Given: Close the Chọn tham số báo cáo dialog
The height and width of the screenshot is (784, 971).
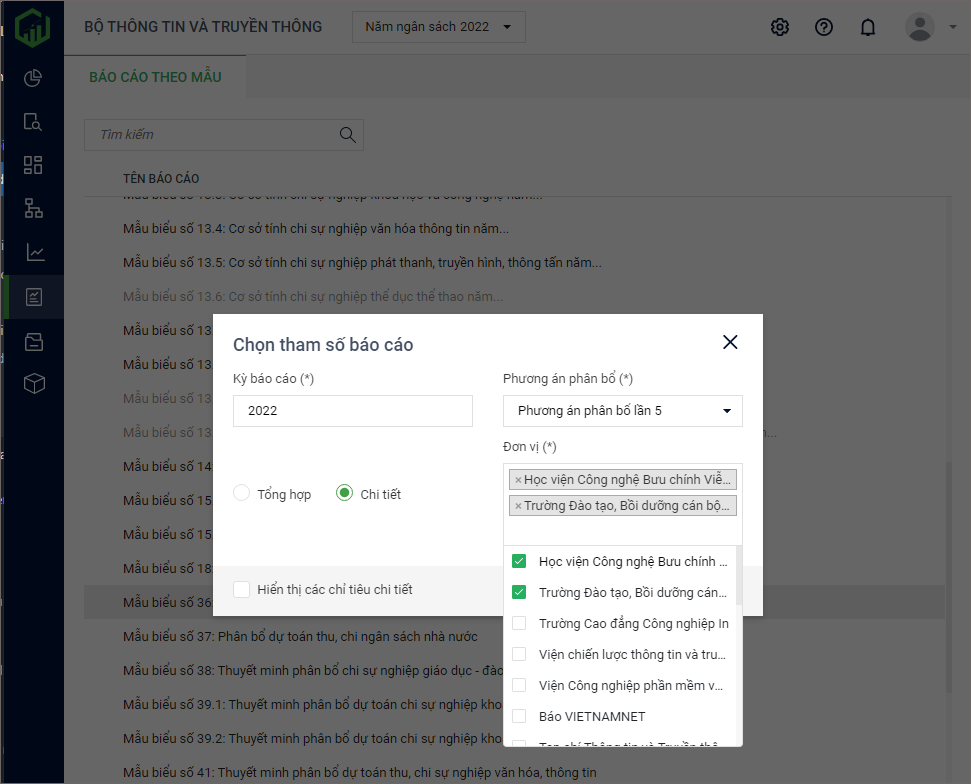Looking at the screenshot, I should coord(730,342).
